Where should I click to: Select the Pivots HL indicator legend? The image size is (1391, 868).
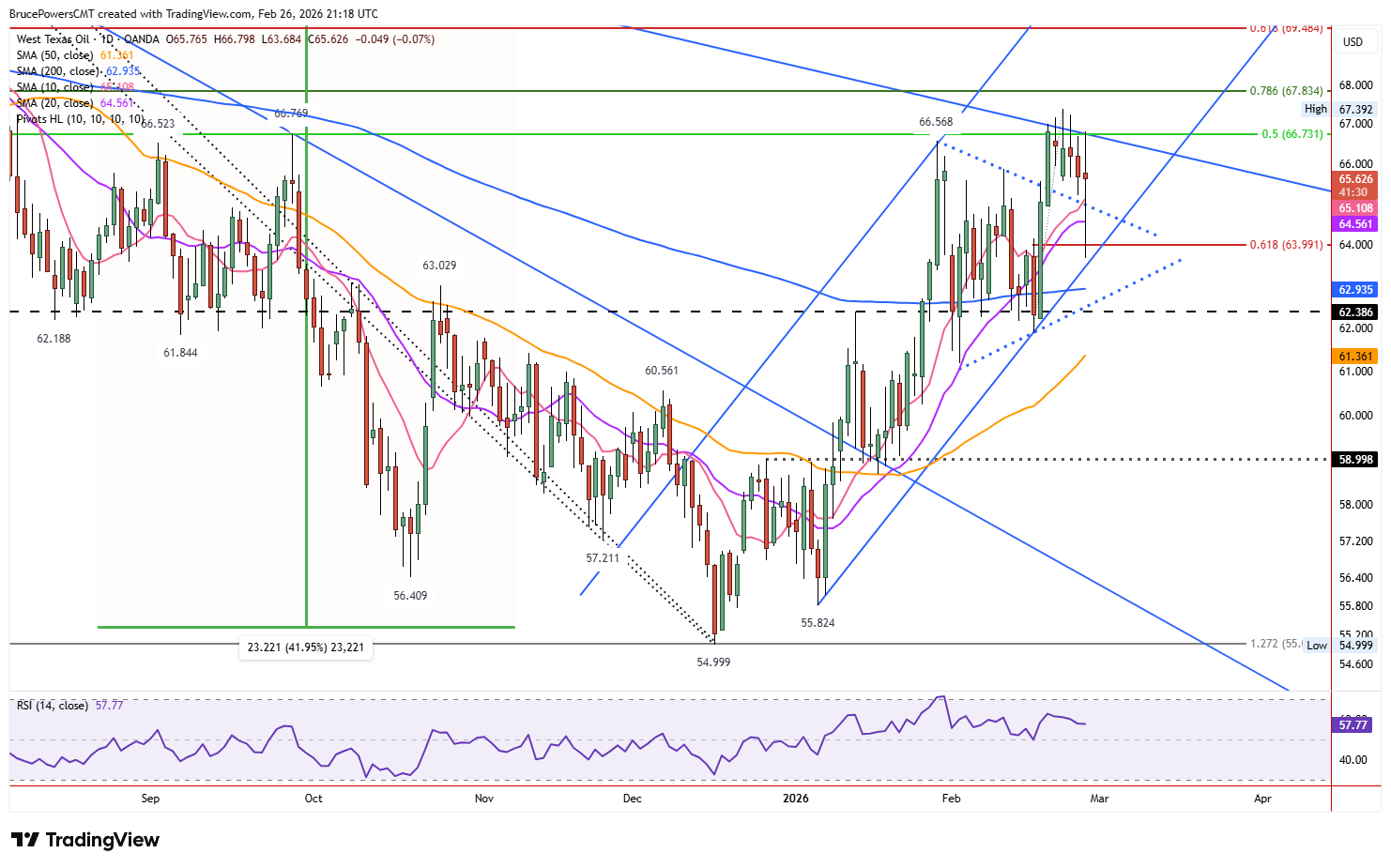coord(81,119)
